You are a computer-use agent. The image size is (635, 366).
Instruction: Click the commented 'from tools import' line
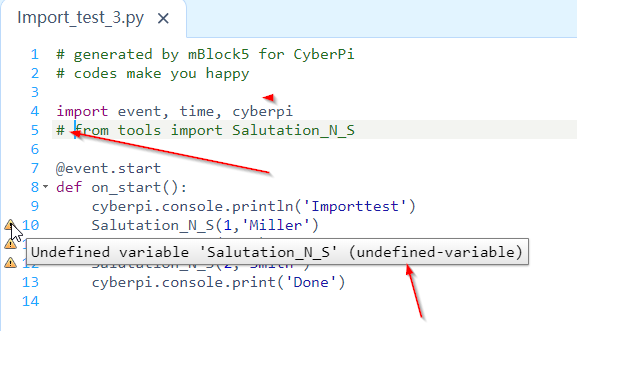click(206, 130)
